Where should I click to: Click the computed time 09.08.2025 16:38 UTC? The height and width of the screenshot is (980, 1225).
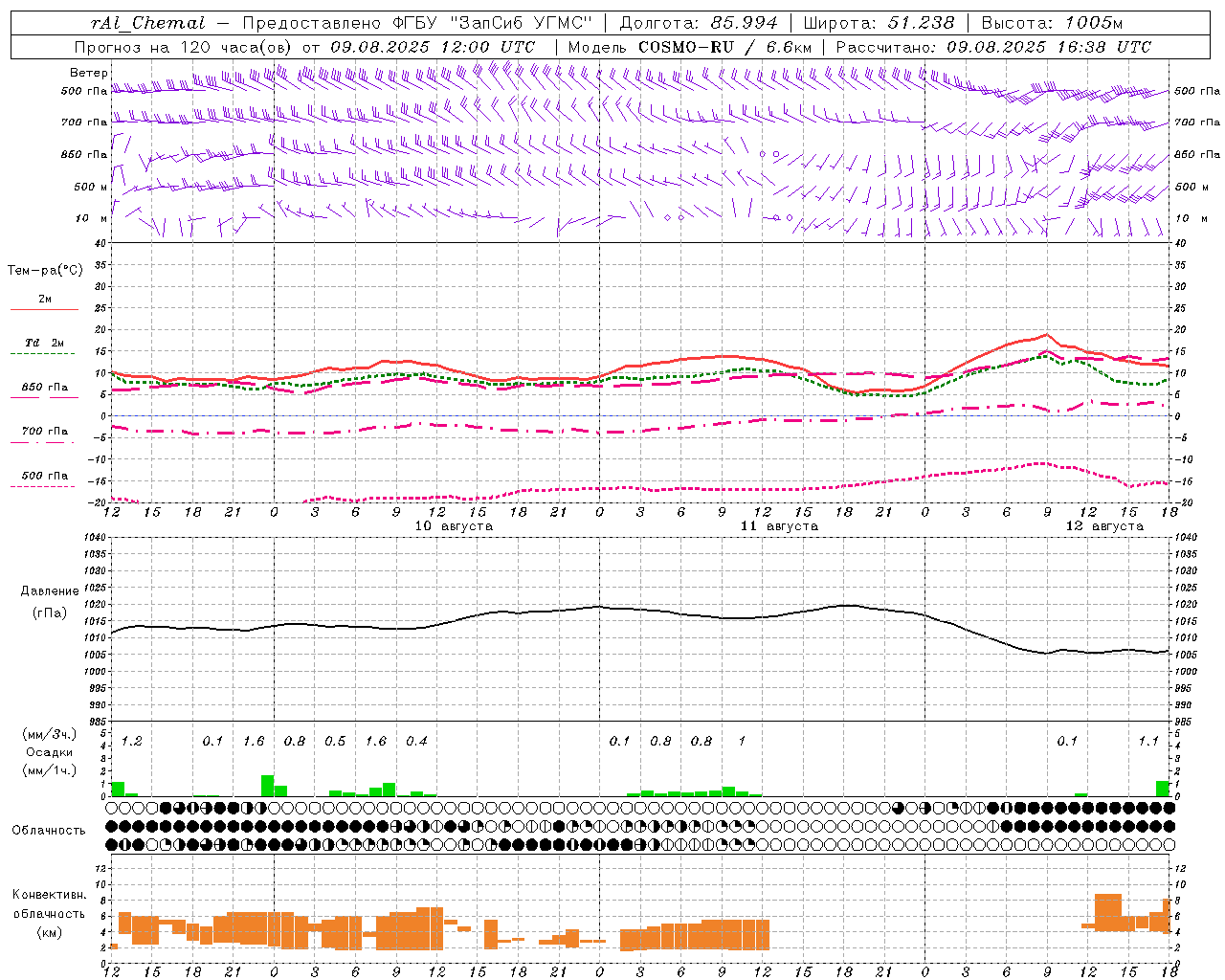[1049, 47]
